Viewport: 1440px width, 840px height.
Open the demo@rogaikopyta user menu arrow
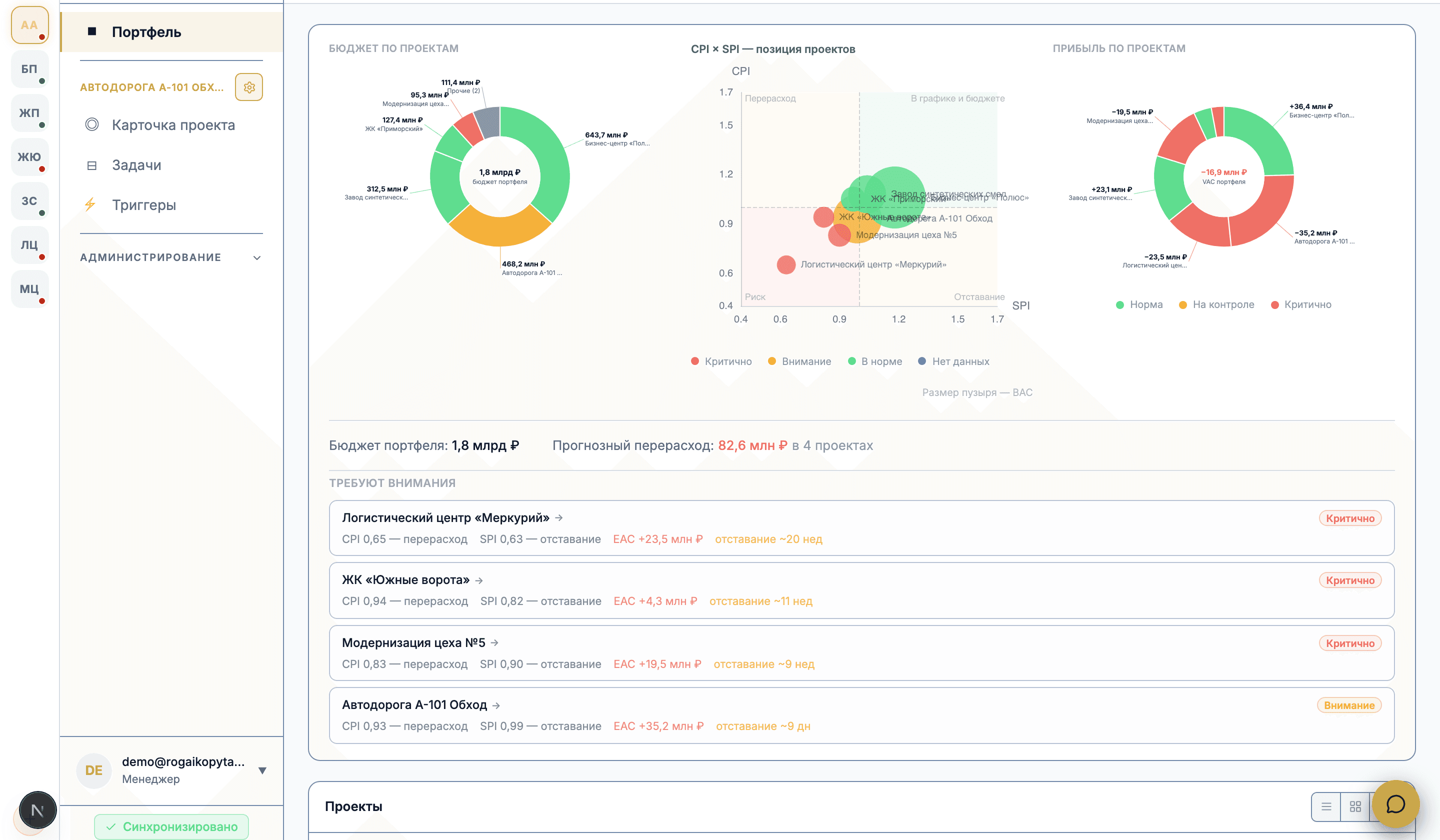(262, 770)
